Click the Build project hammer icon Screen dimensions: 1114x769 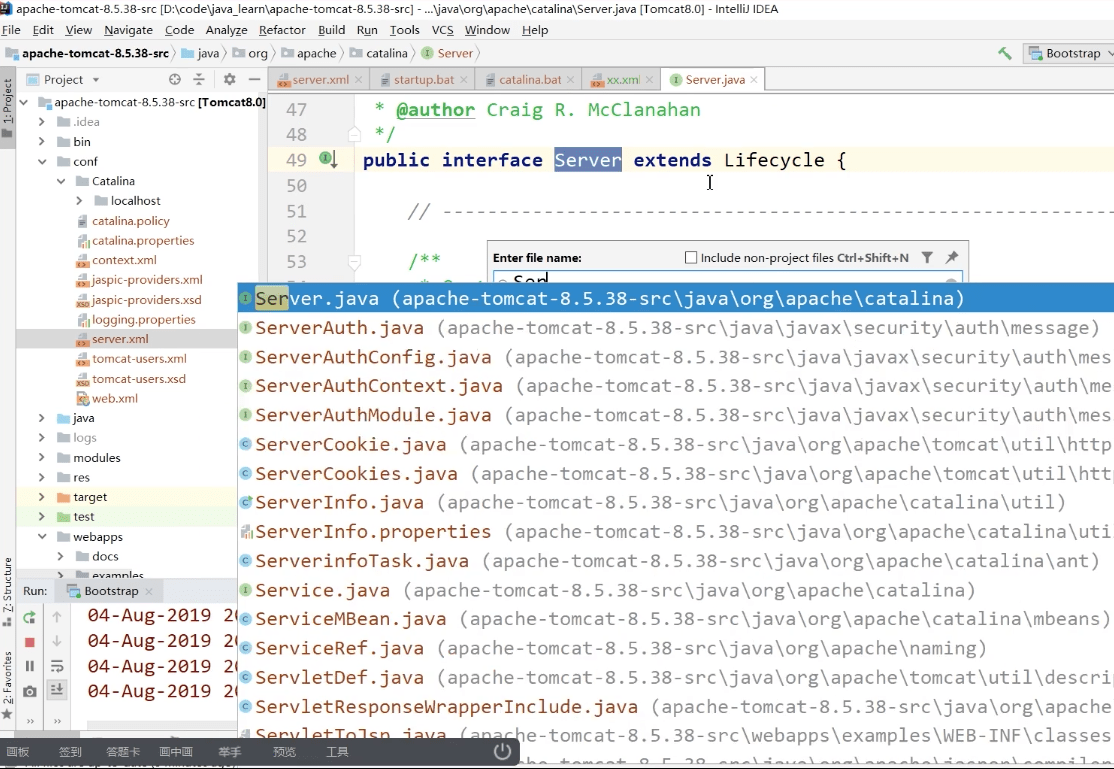(1004, 54)
